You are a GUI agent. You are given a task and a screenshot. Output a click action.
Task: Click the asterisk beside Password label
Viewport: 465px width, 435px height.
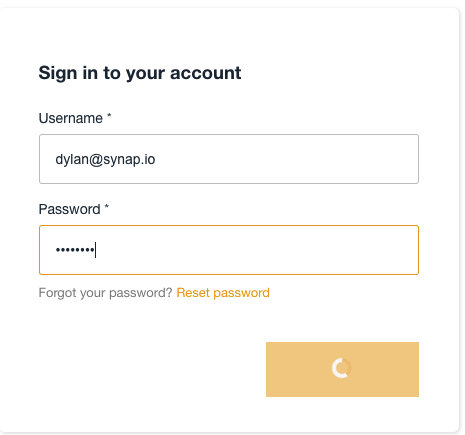107,207
